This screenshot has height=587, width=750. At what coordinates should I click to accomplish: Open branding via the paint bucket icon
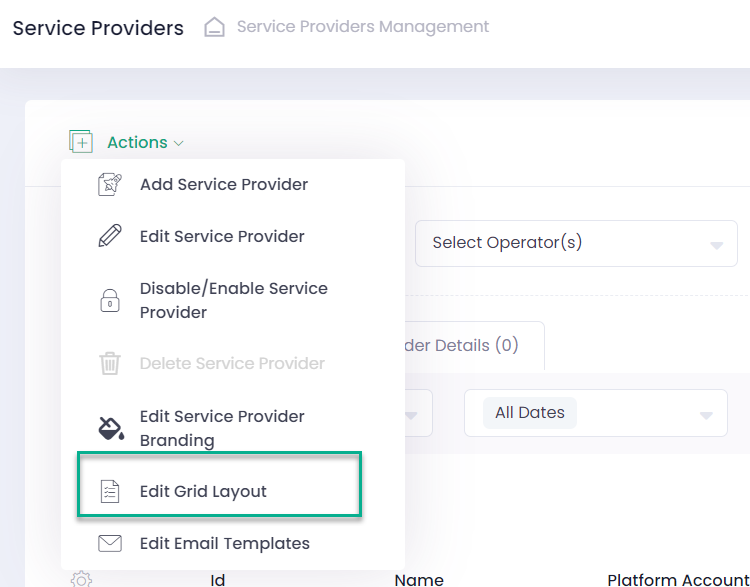coord(109,428)
